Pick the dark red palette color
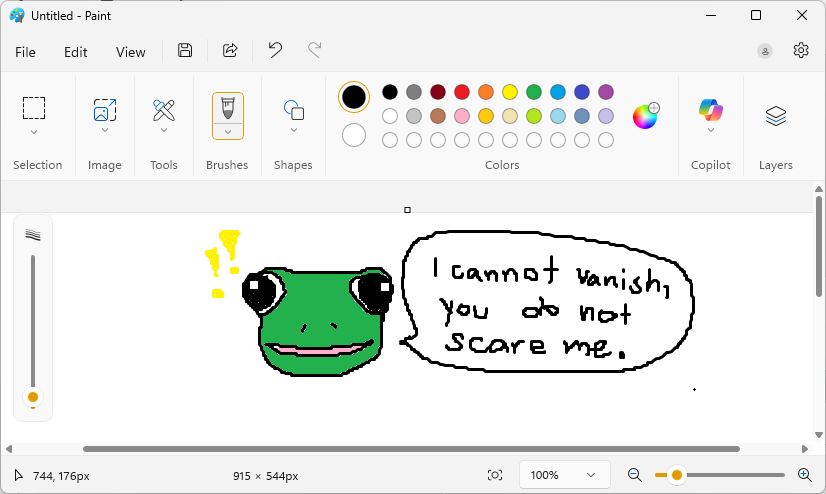Viewport: 826px width, 494px height. [438, 92]
